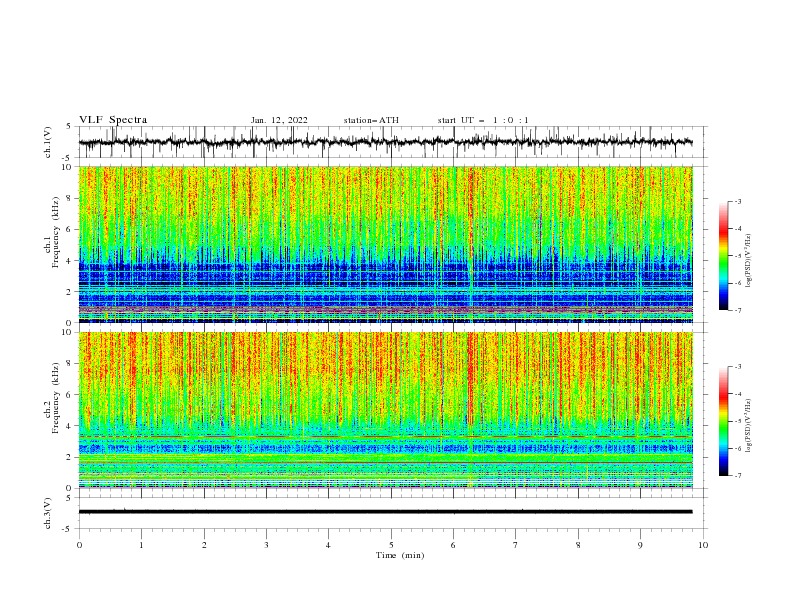Click the ch.1 spectrogram panel
Screen dimensions: 792x612
(x=385, y=244)
